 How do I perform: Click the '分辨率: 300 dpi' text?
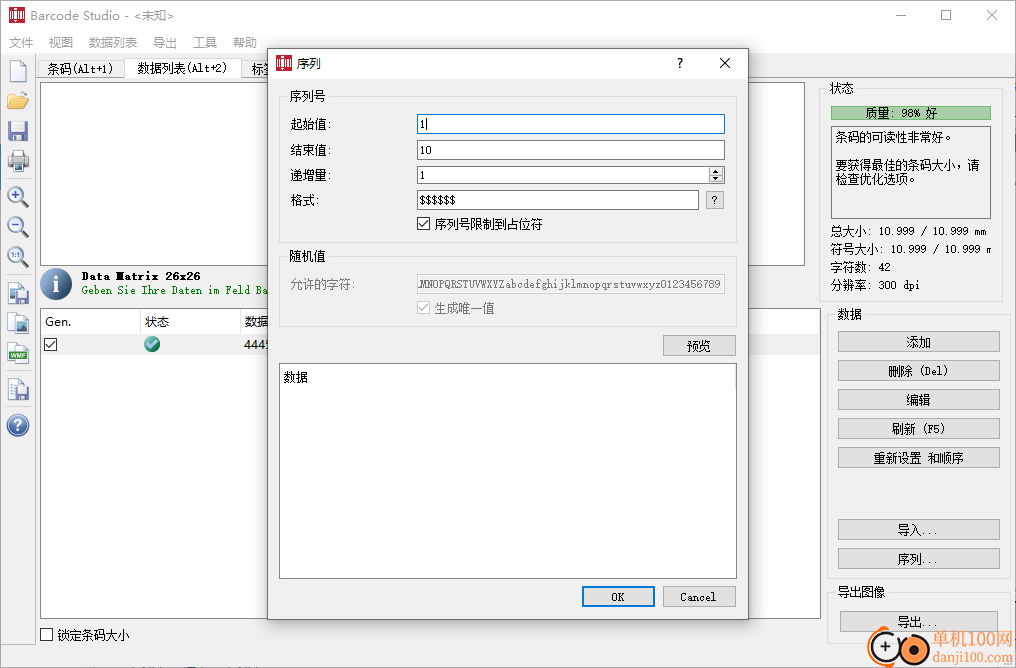[x=875, y=285]
